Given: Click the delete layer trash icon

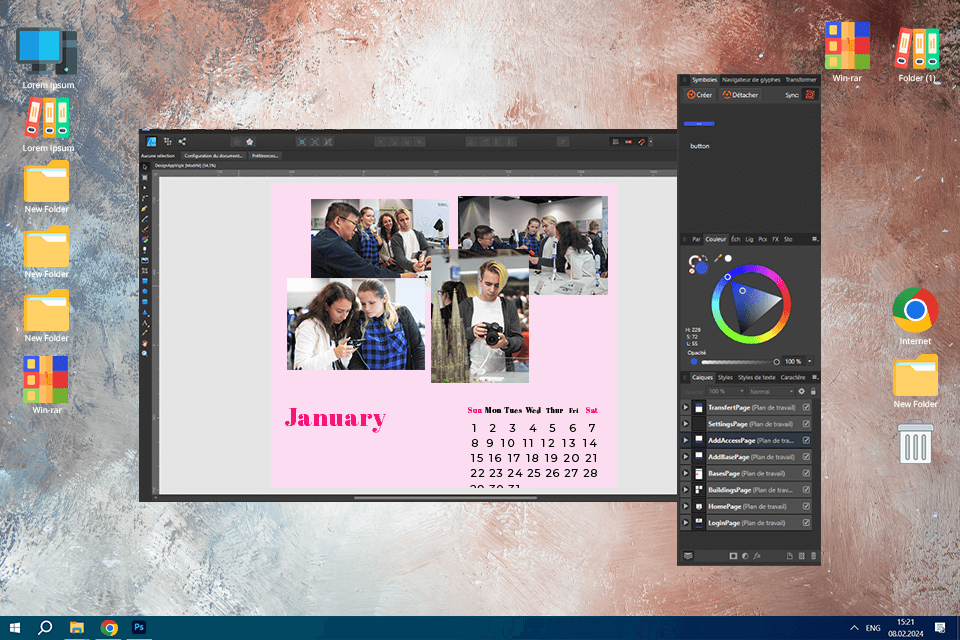Looking at the screenshot, I should pyautogui.click(x=813, y=555).
